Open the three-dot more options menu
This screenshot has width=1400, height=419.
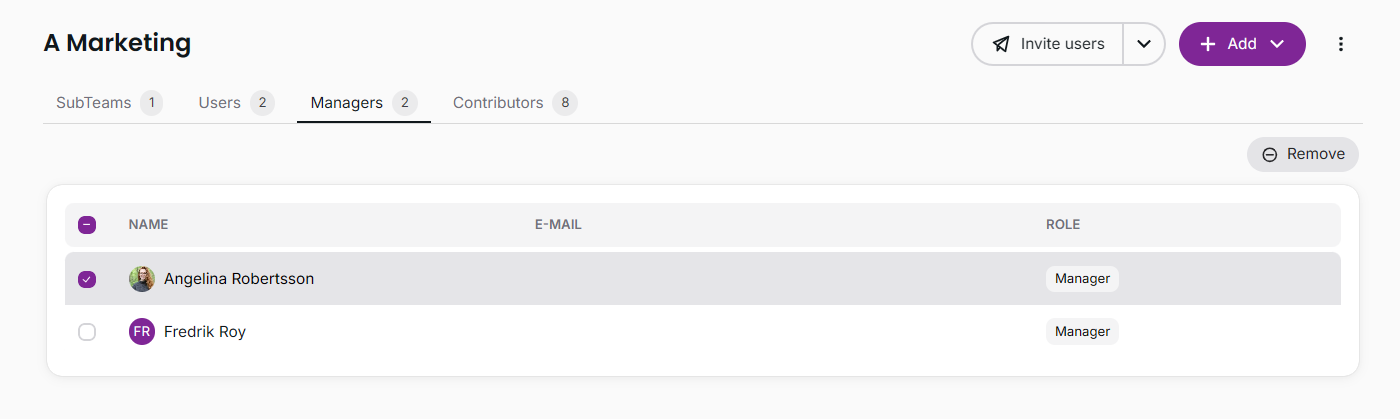click(1341, 44)
